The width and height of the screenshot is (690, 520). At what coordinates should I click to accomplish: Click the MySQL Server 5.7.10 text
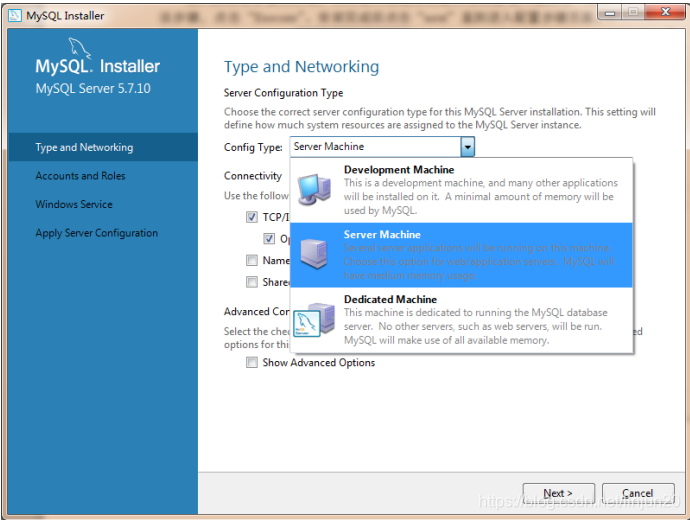(93, 88)
